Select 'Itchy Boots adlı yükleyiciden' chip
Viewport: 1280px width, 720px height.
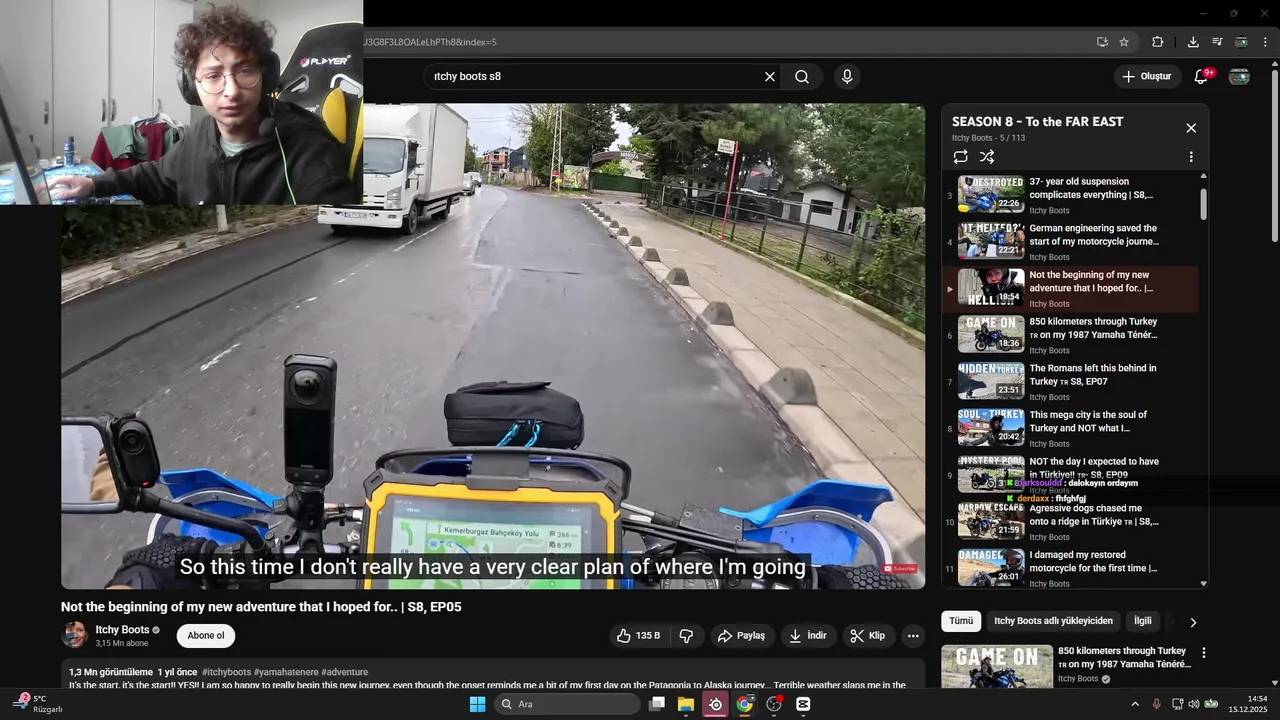[1053, 621]
